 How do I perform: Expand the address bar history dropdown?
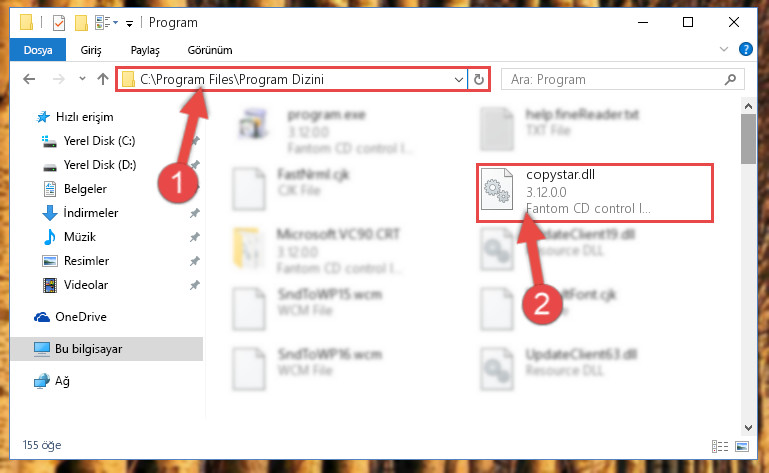coord(459,79)
